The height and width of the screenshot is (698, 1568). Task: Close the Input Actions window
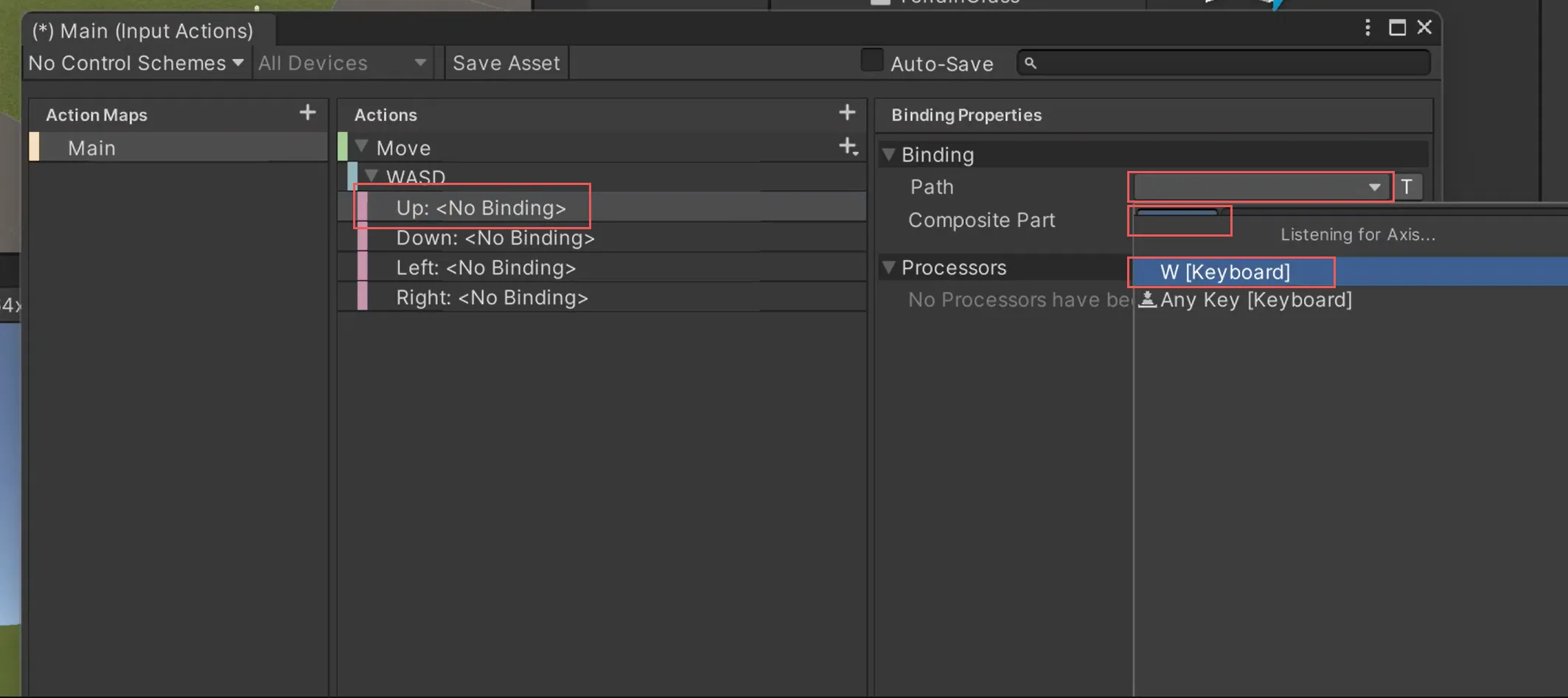[x=1424, y=28]
